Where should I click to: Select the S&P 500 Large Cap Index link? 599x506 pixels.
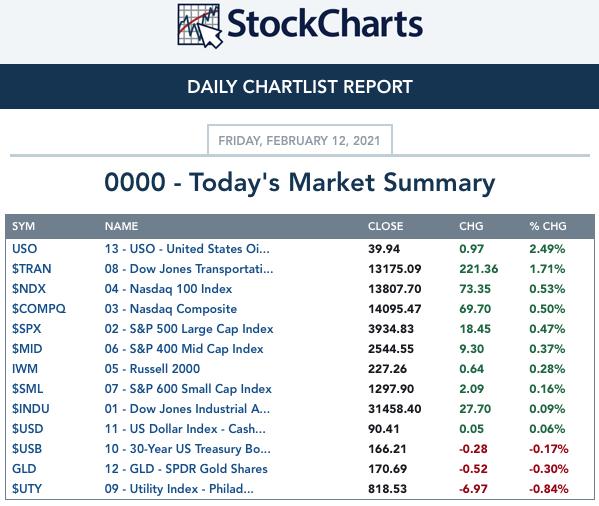click(x=189, y=329)
